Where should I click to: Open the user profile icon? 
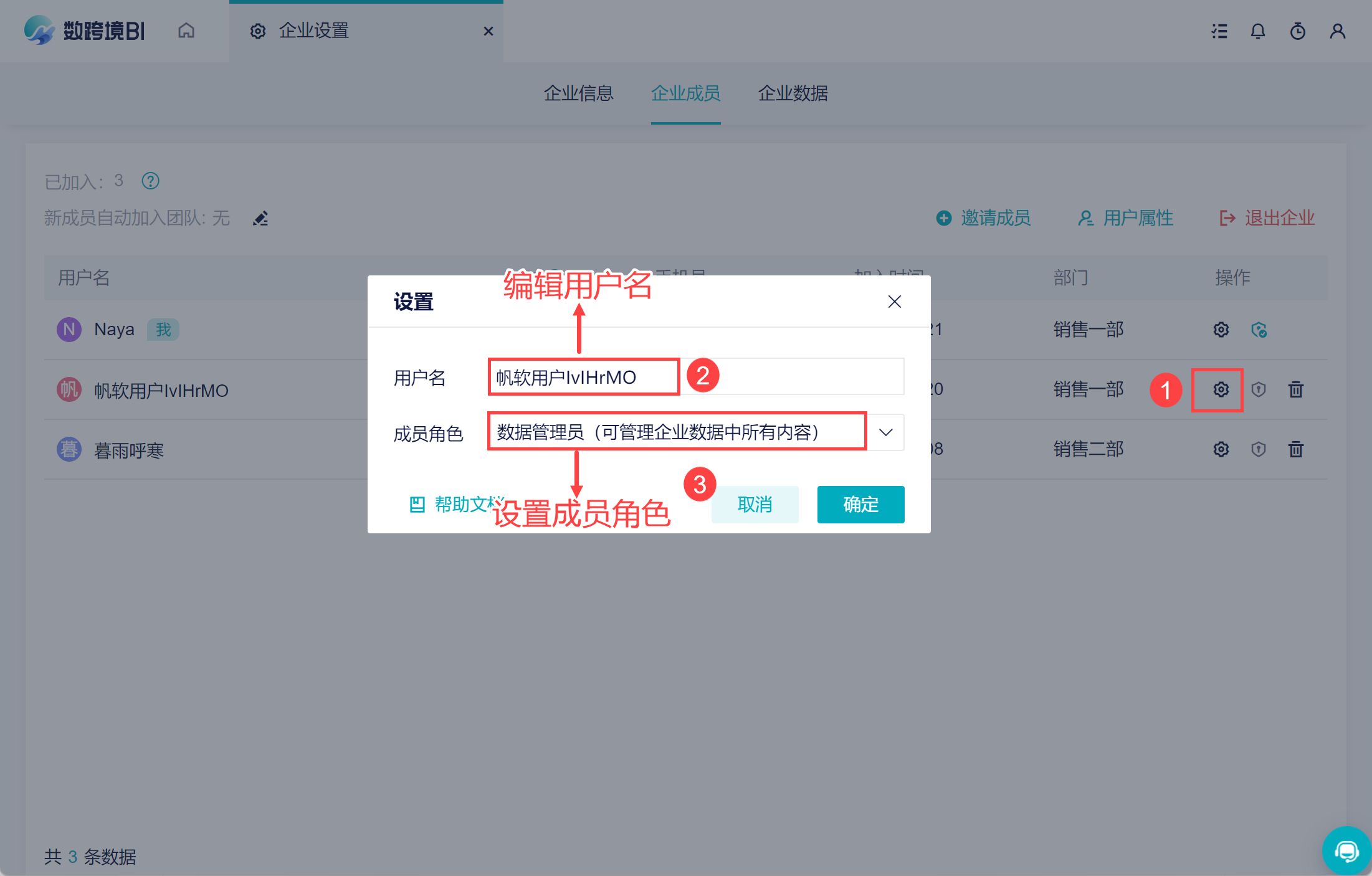1337,31
